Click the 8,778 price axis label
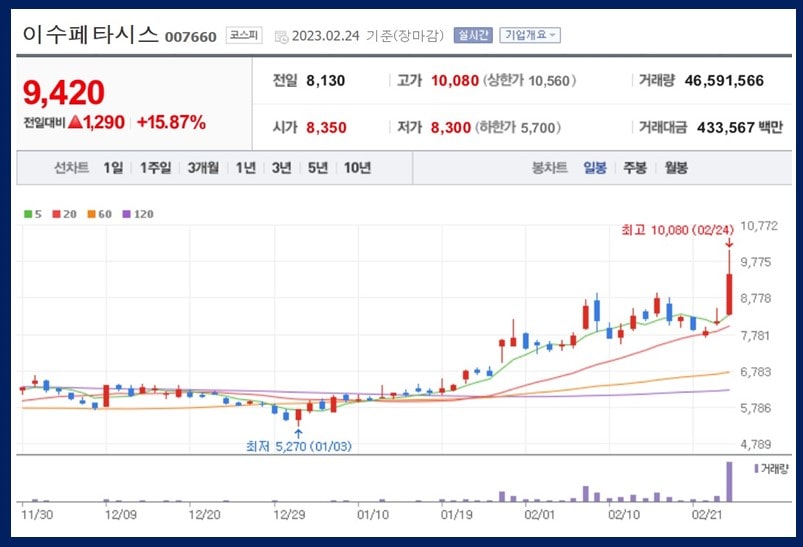 [x=755, y=299]
